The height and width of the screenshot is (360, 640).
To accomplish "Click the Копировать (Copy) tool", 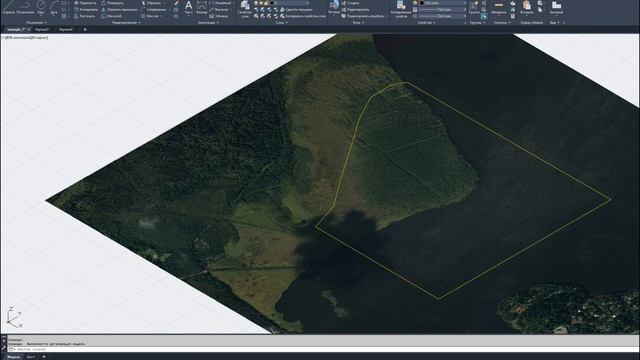I will [x=86, y=9].
